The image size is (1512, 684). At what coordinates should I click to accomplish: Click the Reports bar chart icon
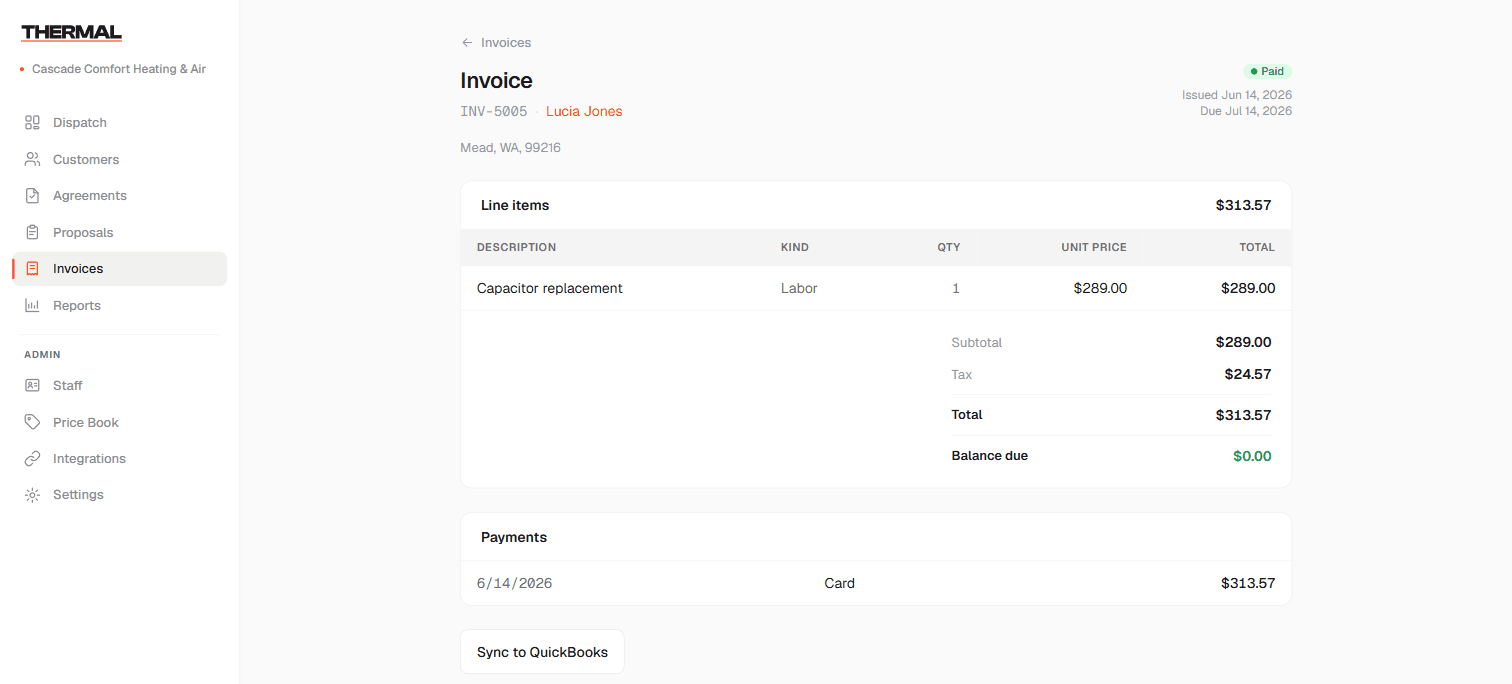coord(32,305)
